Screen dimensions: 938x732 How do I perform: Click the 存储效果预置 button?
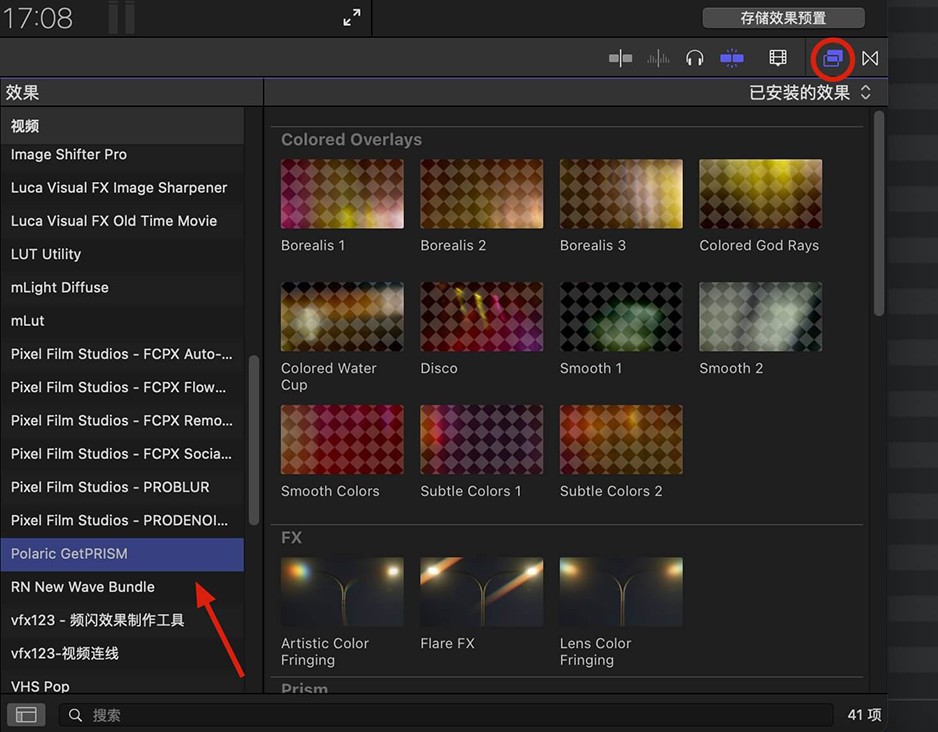(783, 18)
